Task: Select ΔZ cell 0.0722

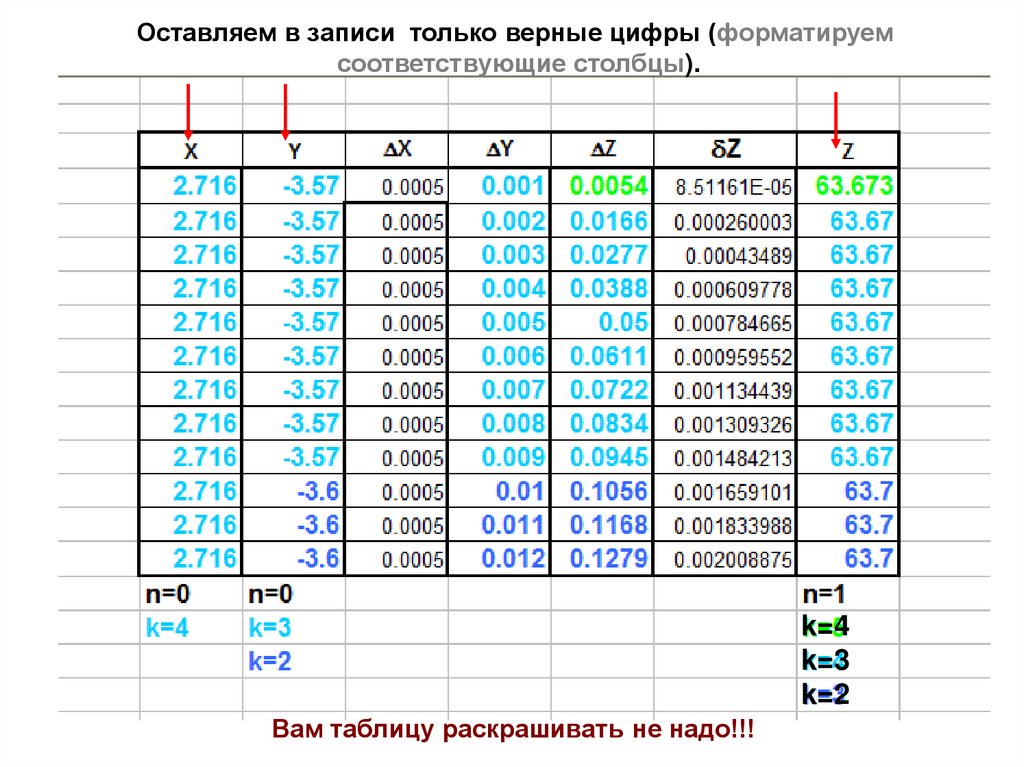Action: [602, 390]
